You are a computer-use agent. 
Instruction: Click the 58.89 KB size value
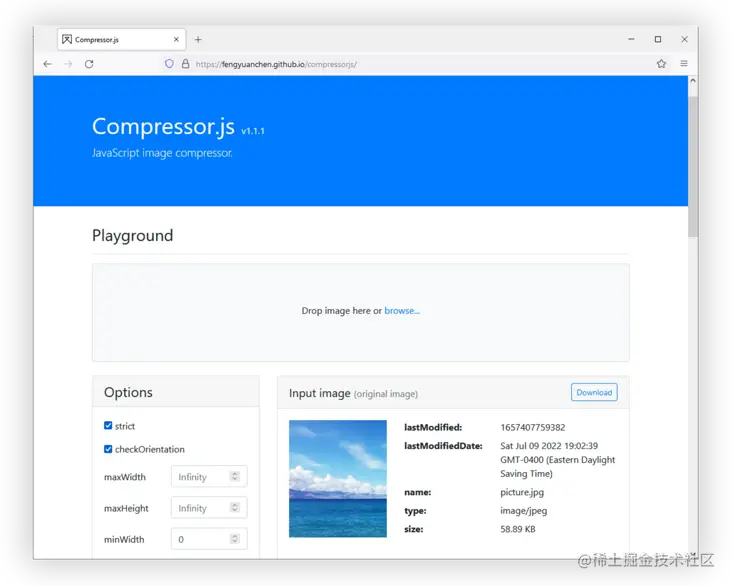point(518,529)
